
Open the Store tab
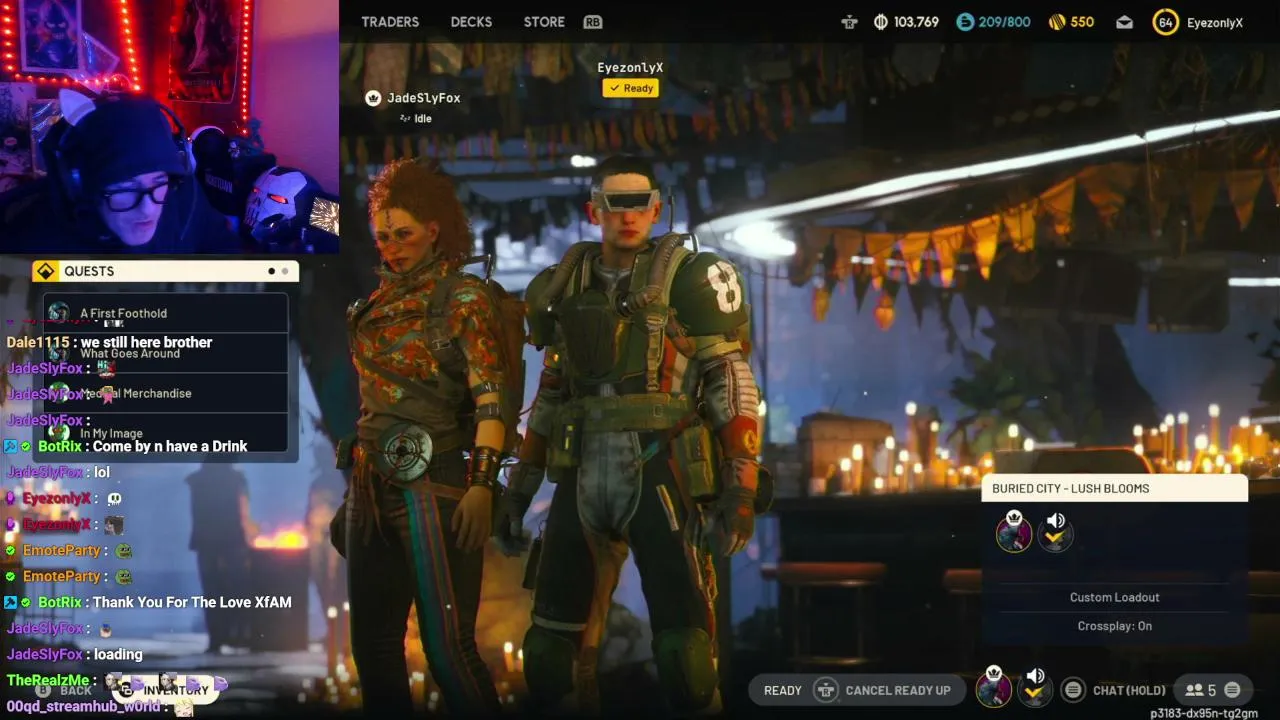coord(544,22)
